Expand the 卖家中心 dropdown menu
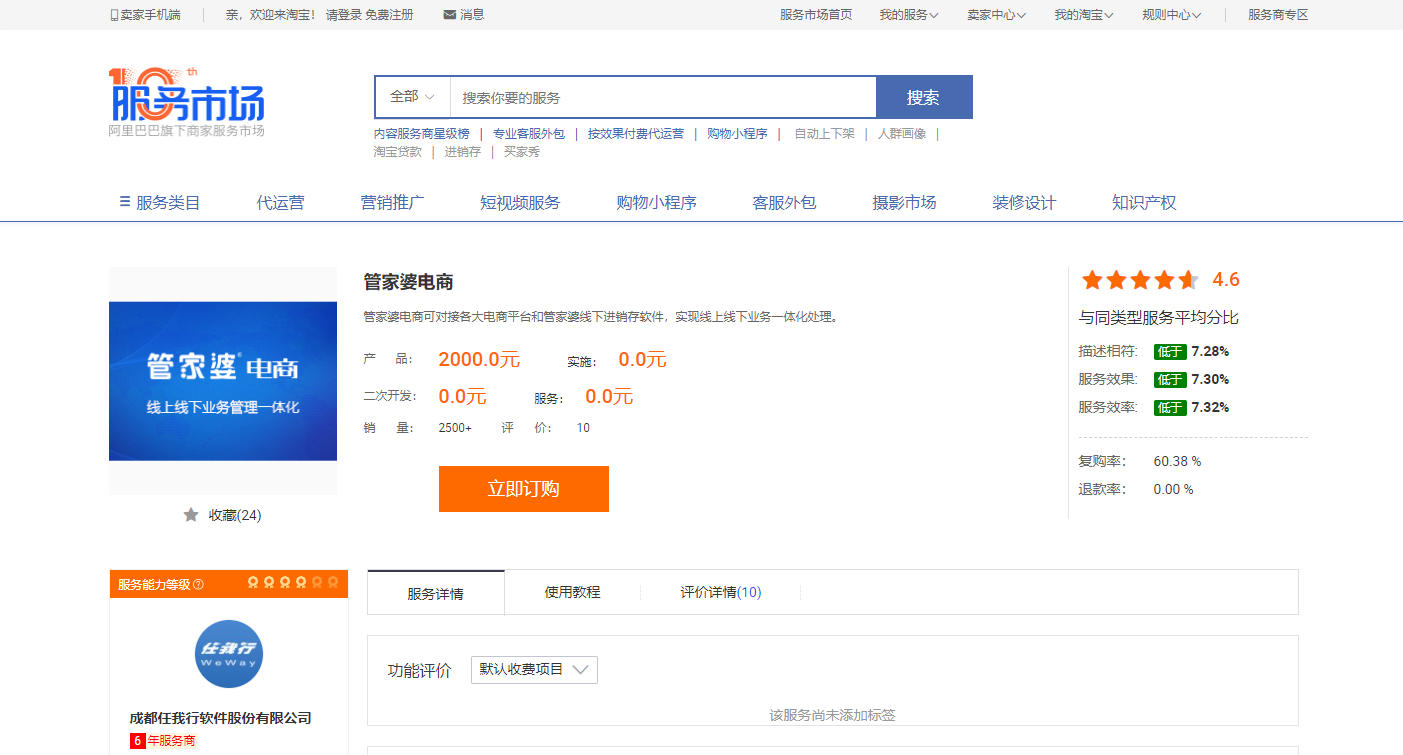The width and height of the screenshot is (1403, 755). tap(997, 15)
